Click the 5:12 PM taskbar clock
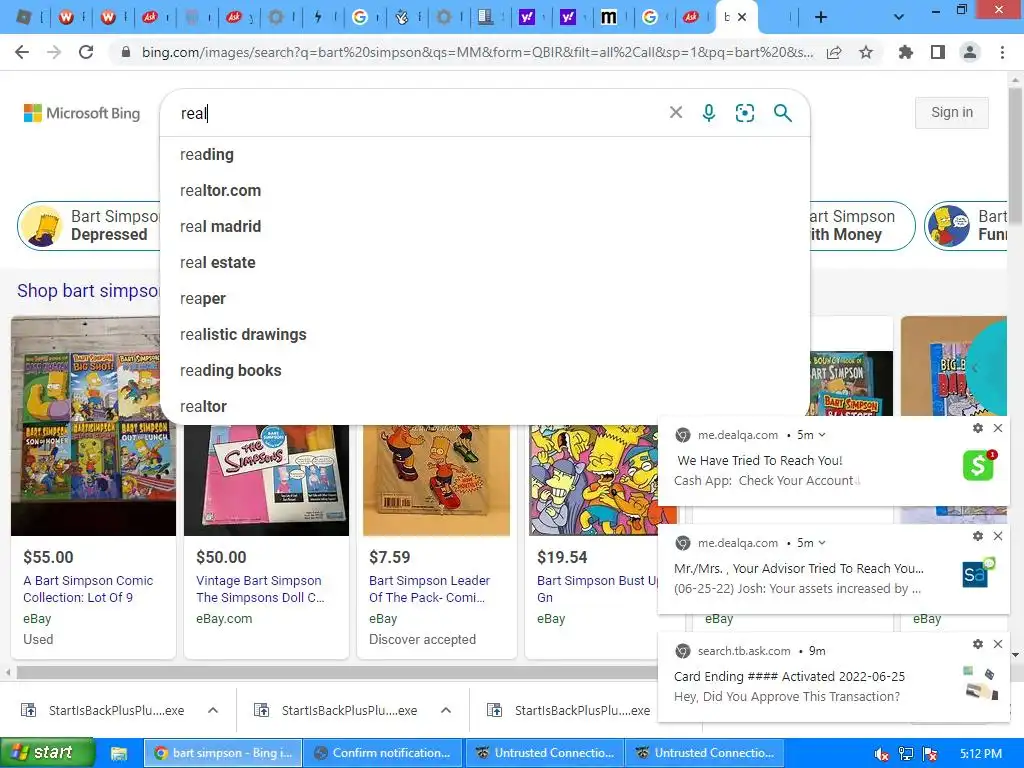Viewport: 1024px width, 768px height. [x=981, y=754]
